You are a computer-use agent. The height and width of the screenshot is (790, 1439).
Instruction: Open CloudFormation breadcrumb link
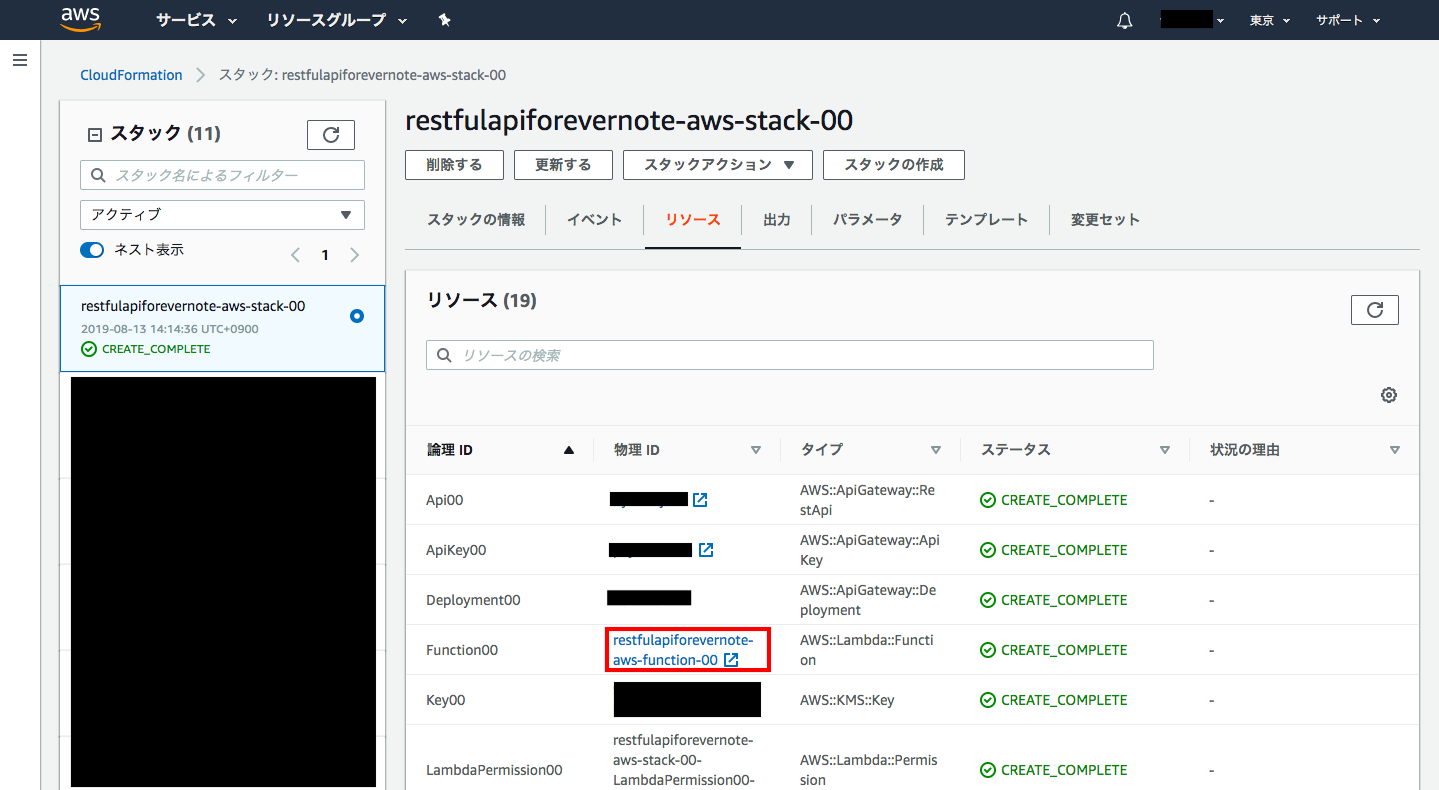(132, 75)
